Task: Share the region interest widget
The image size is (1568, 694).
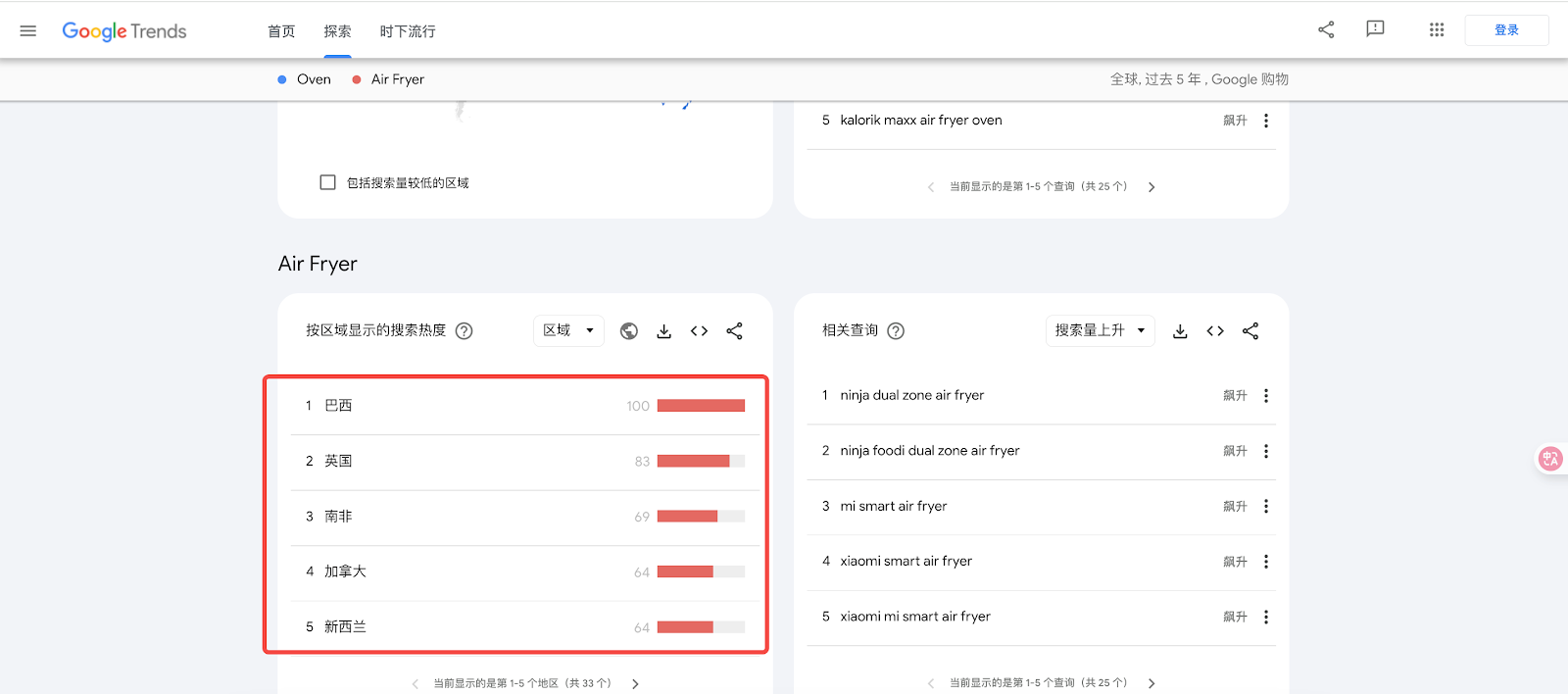Action: [734, 331]
